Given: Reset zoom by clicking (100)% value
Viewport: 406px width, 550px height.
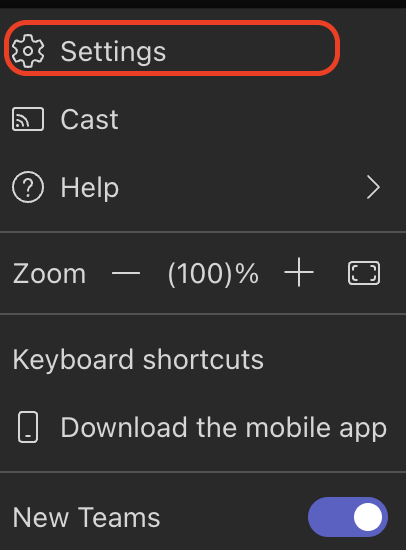Looking at the screenshot, I should click(213, 273).
